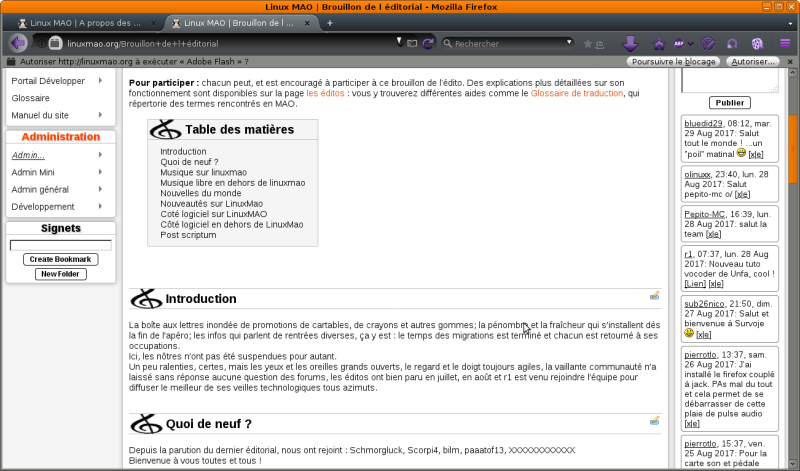Go to 'Coté logiciel sur LinuxMAO' entry
800x471 pixels.
click(x=214, y=214)
